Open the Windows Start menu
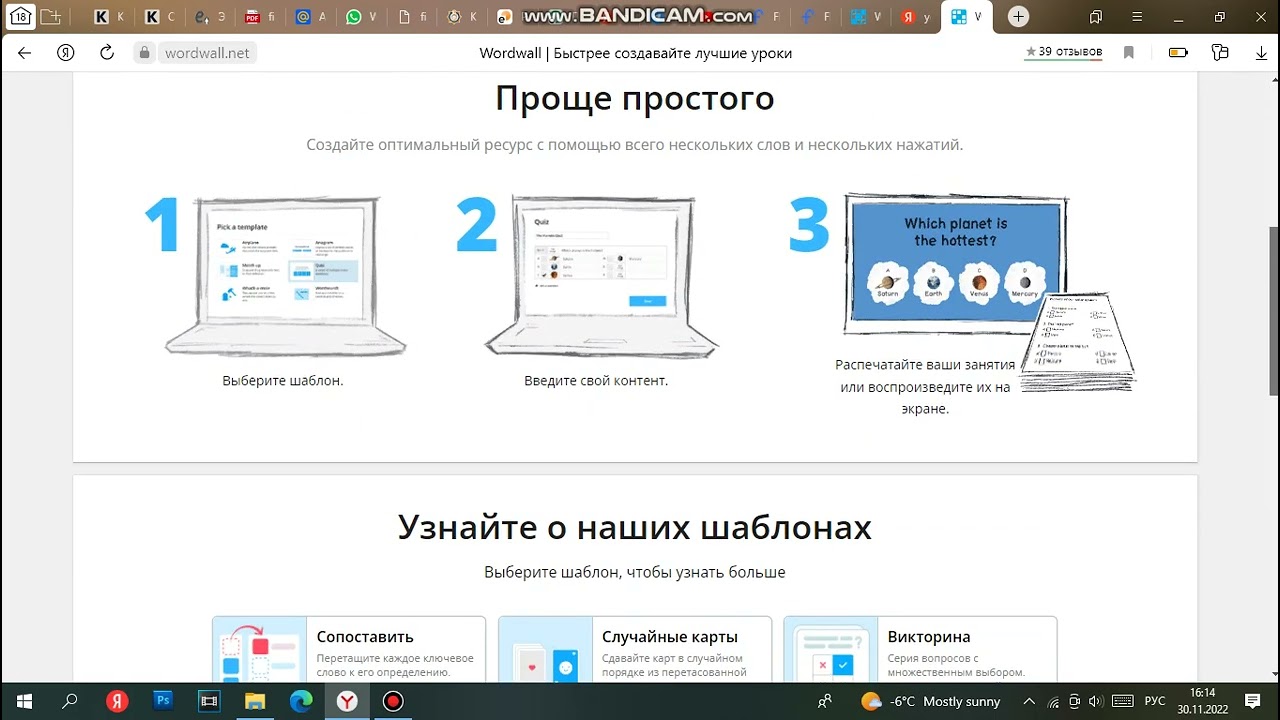Image resolution: width=1280 pixels, height=720 pixels. coord(24,701)
